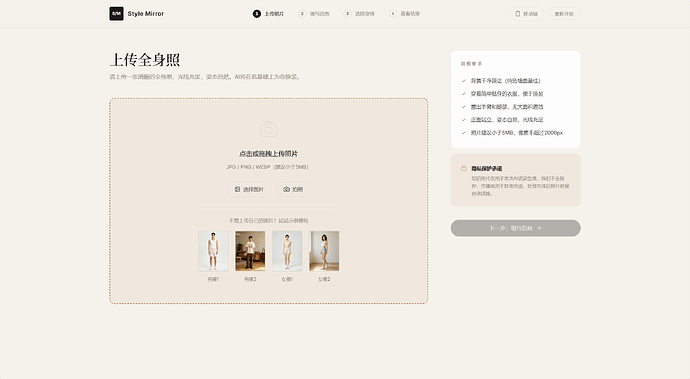
Task: Go to step 2 in the stepper
Action: [x=314, y=14]
